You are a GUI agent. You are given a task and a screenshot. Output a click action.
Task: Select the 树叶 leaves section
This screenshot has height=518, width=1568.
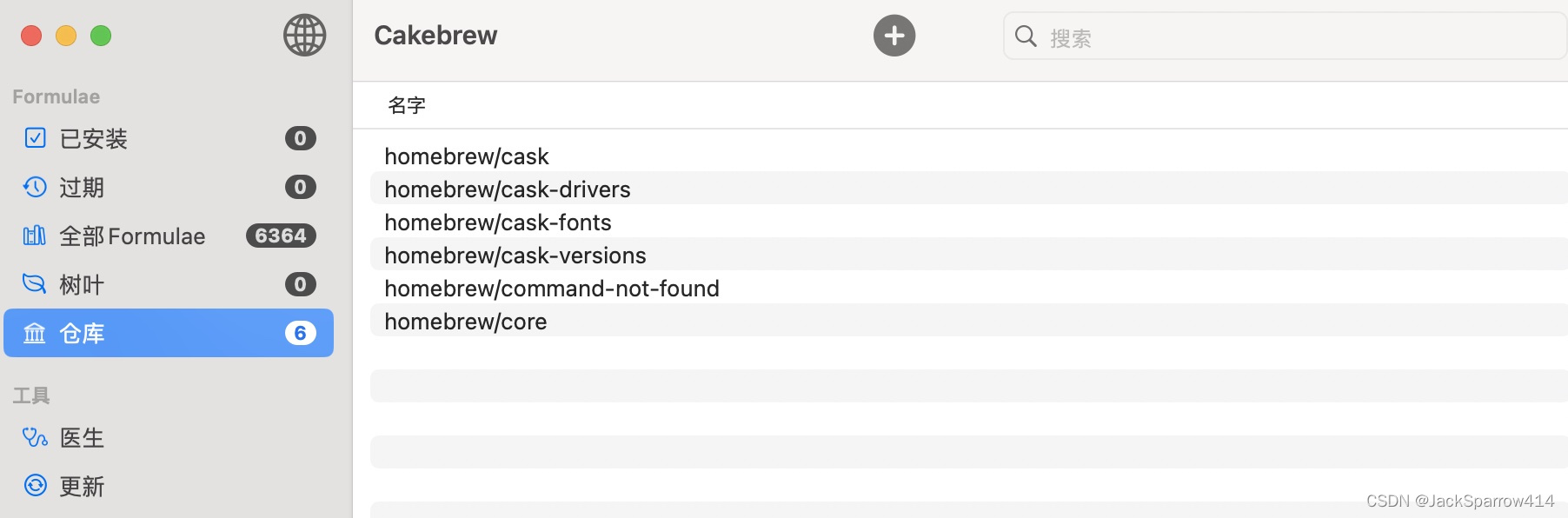82,285
